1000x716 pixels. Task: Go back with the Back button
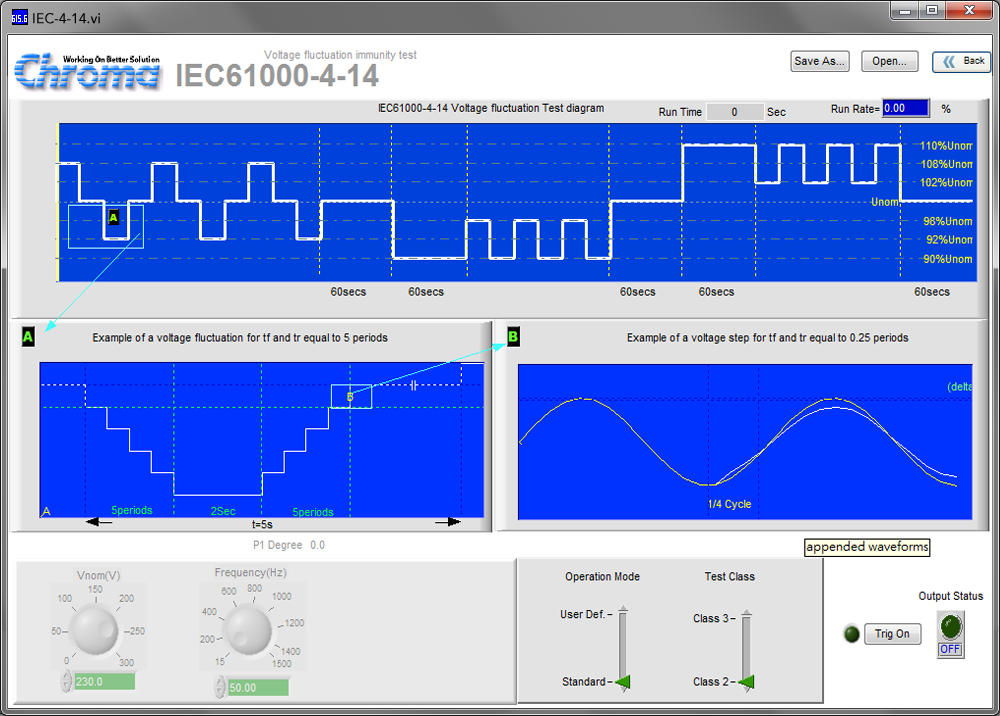tap(962, 61)
